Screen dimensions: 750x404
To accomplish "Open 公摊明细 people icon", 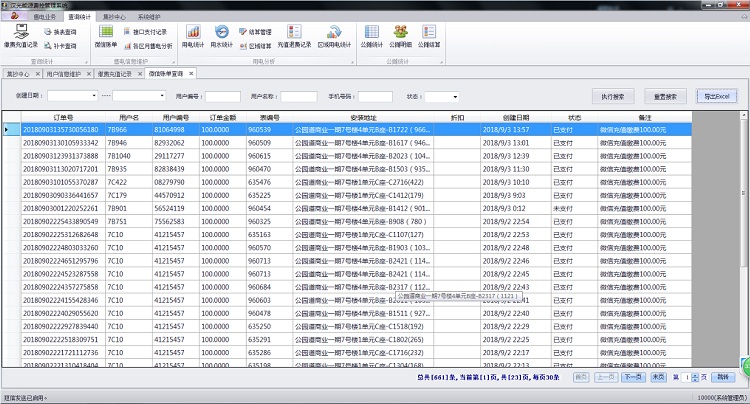I will pyautogui.click(x=400, y=36).
